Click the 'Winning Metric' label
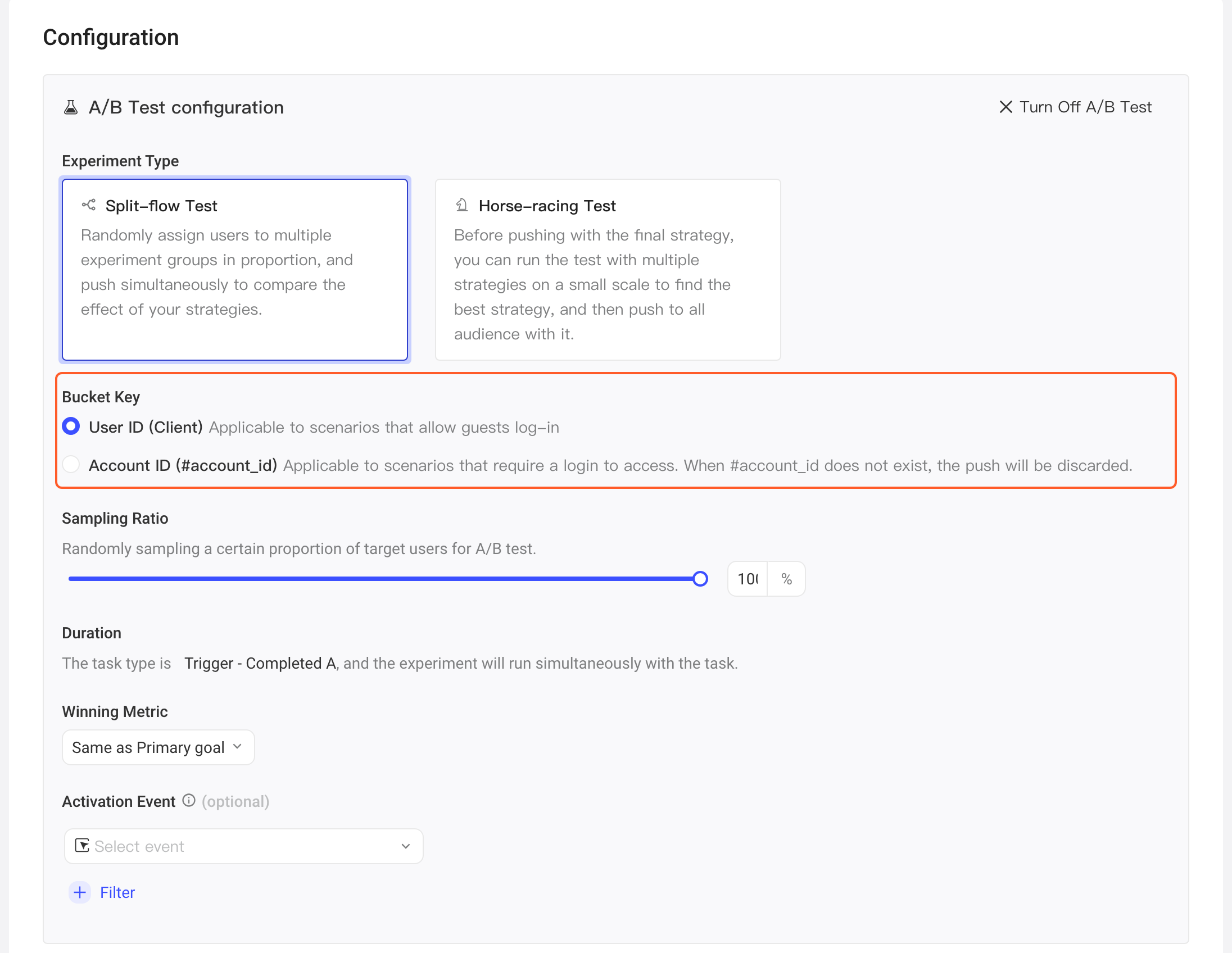This screenshot has width=1232, height=953. coord(115,711)
